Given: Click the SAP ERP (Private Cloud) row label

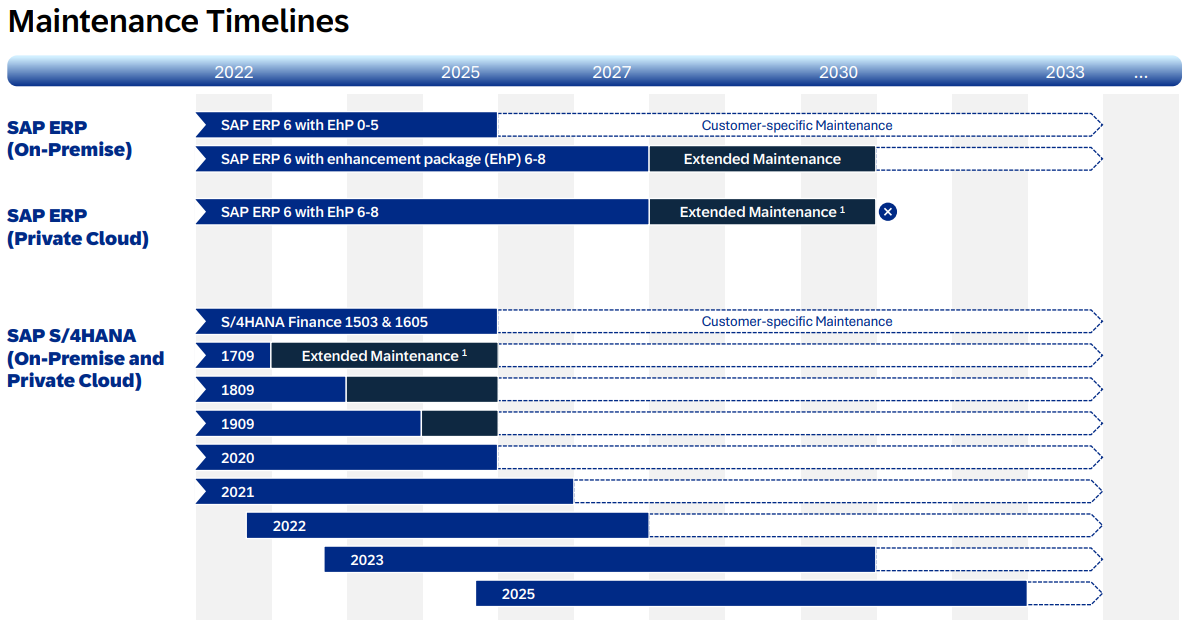Looking at the screenshot, I should point(77,227).
